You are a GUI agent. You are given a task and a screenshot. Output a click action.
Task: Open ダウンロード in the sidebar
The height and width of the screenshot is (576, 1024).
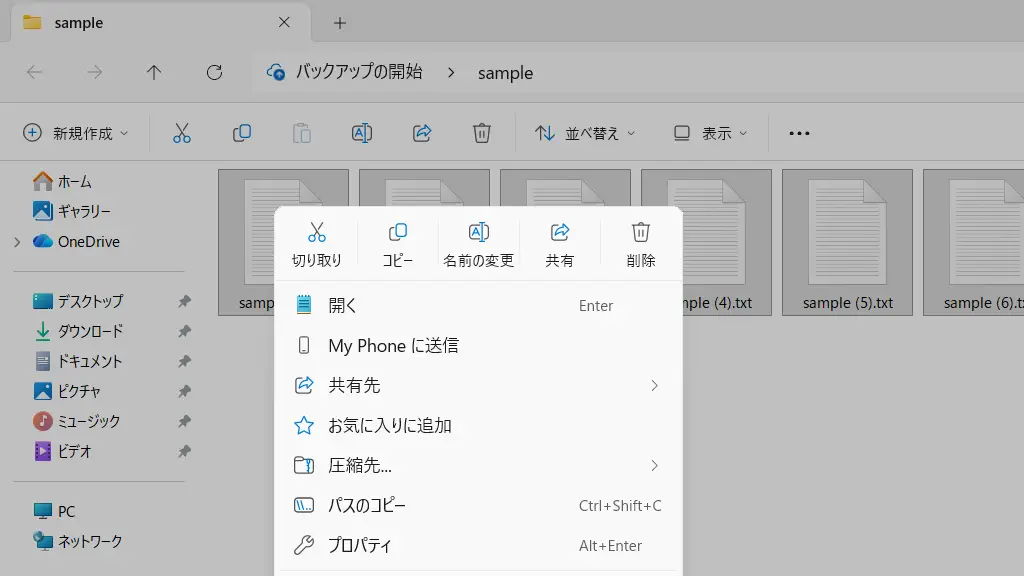pyautogui.click(x=90, y=331)
